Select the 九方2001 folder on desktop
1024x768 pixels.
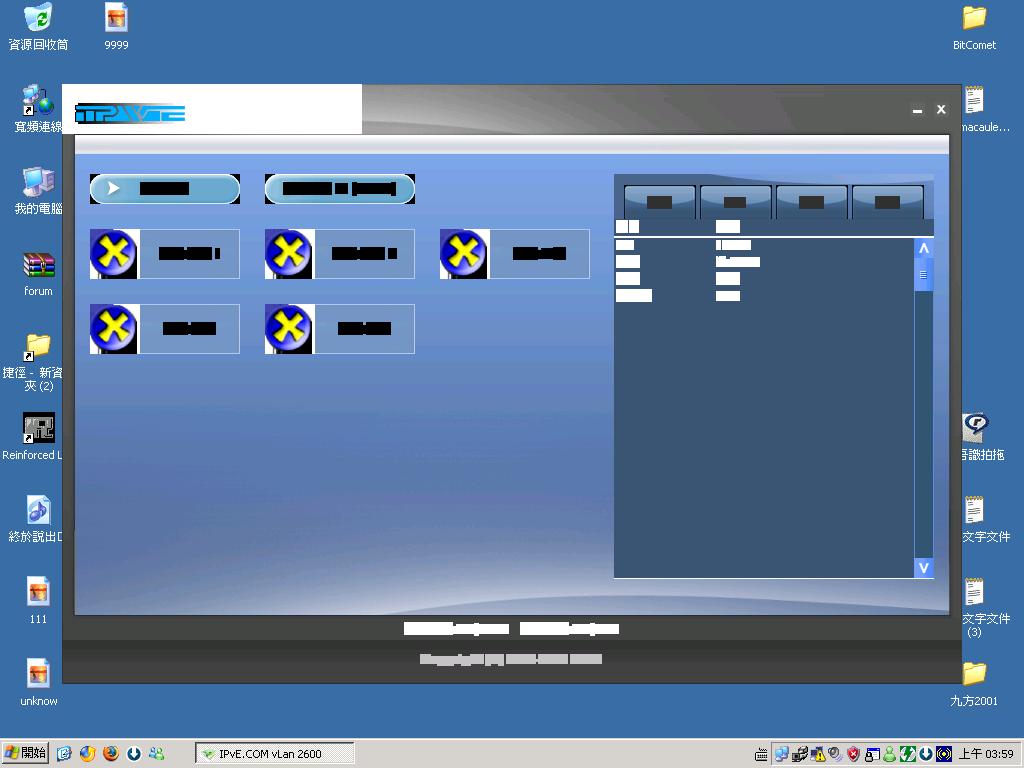coord(974,683)
